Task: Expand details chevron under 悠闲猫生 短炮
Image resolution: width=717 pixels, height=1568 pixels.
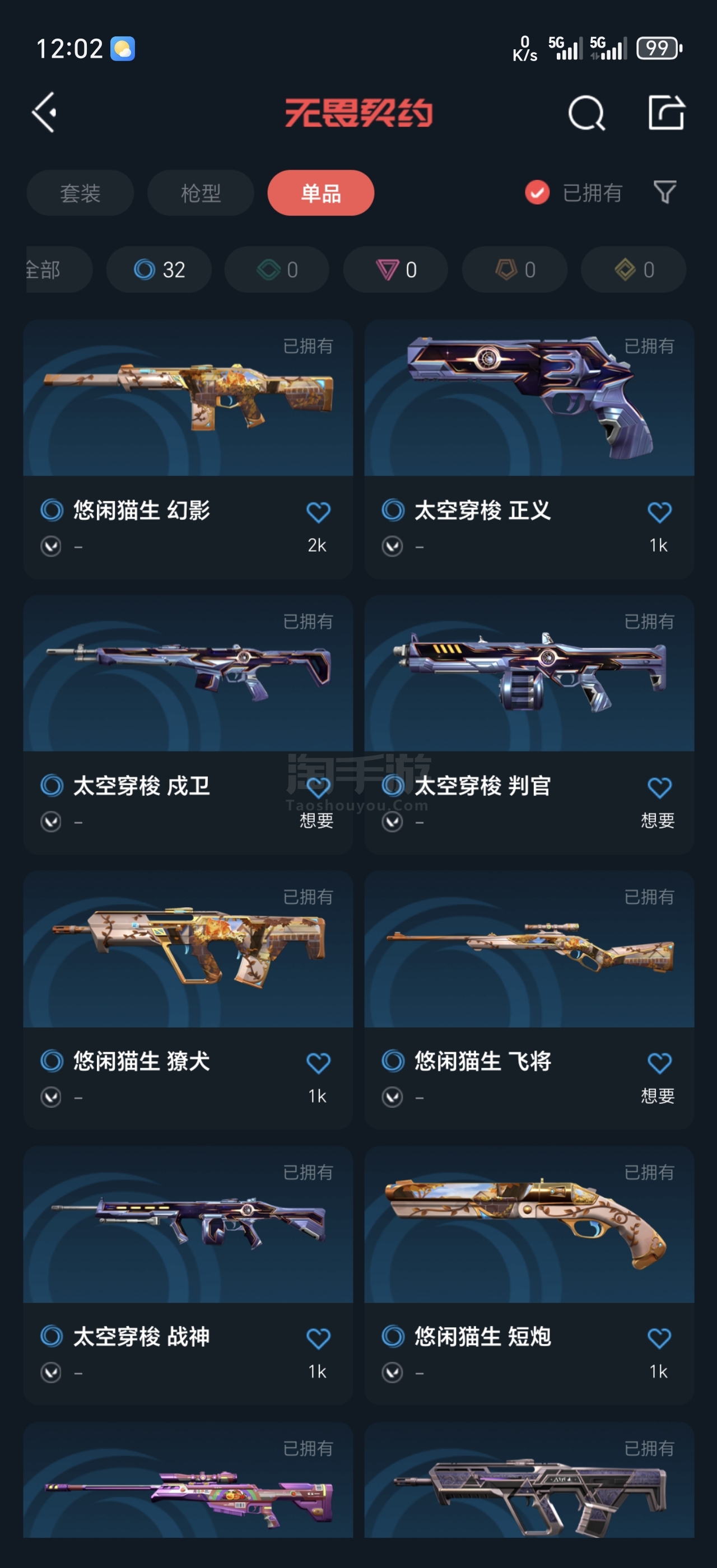Action: coord(393,1372)
